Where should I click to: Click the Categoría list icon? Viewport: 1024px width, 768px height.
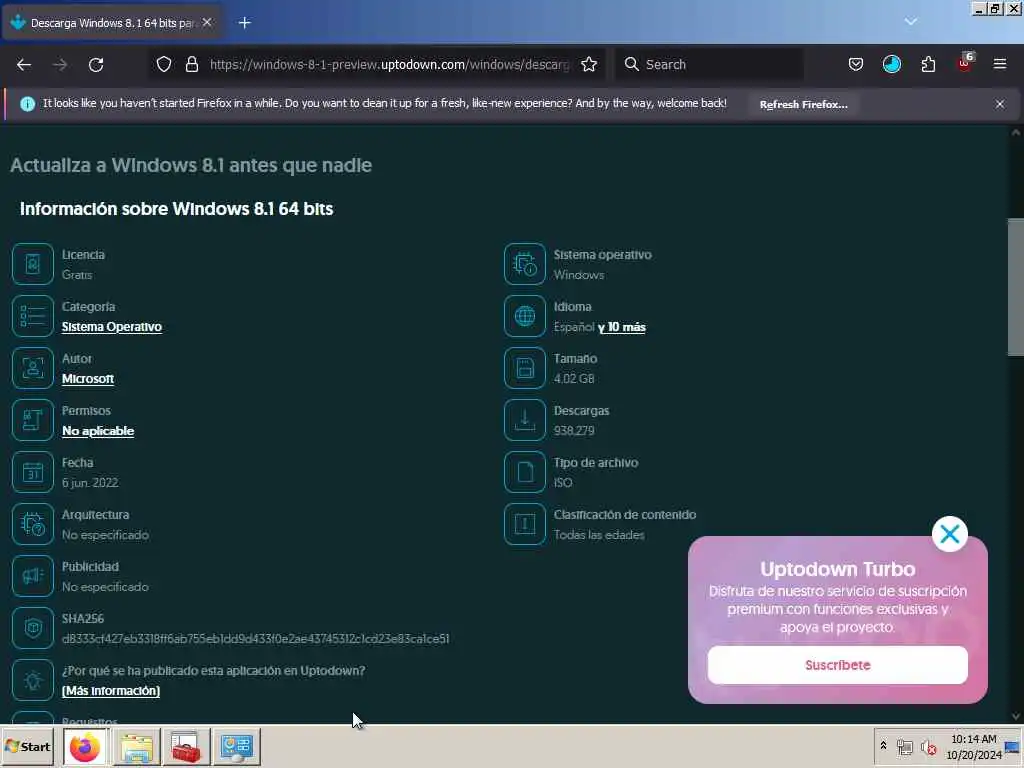click(33, 316)
